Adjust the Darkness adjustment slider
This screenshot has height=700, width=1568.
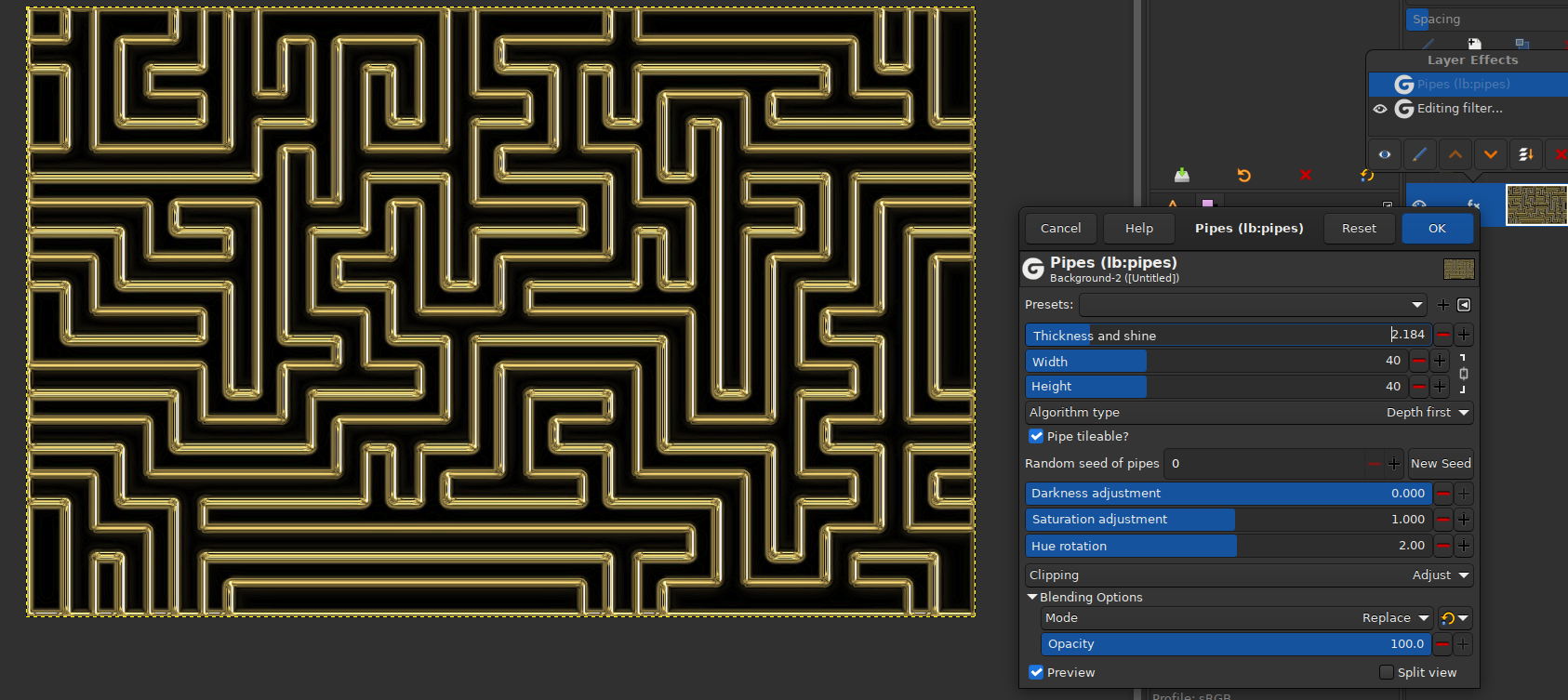(1228, 494)
